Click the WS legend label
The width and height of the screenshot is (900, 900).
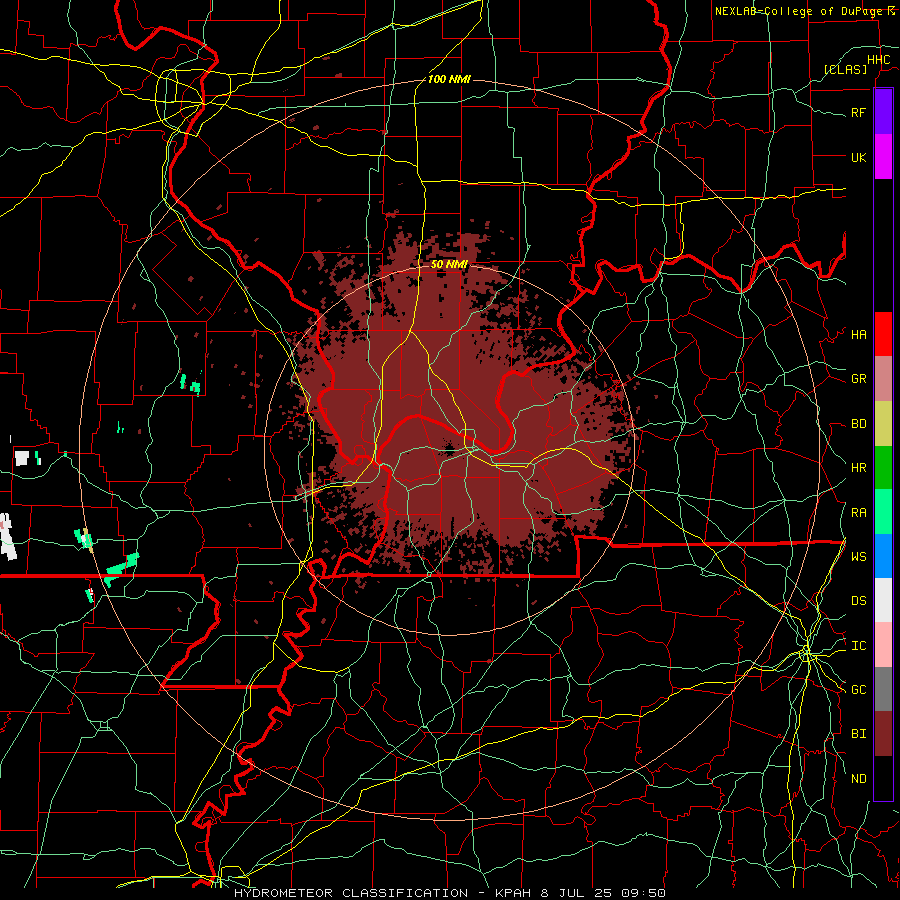click(x=858, y=557)
